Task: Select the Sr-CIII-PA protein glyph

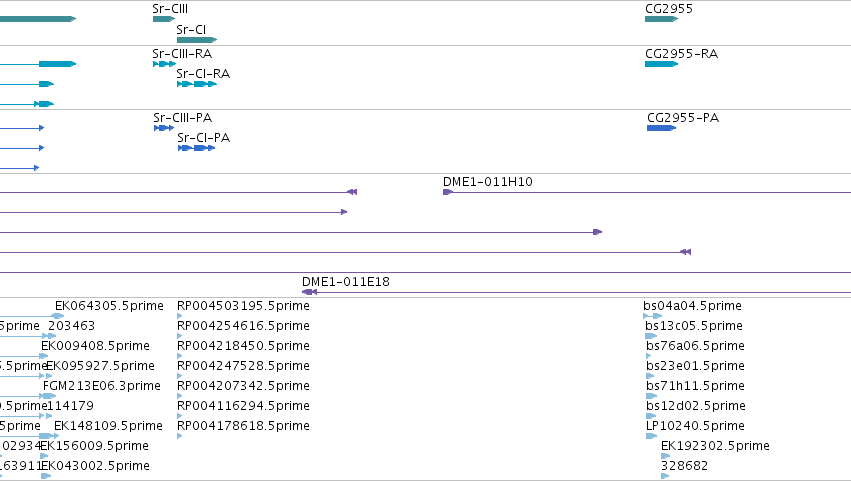Action: click(x=164, y=128)
